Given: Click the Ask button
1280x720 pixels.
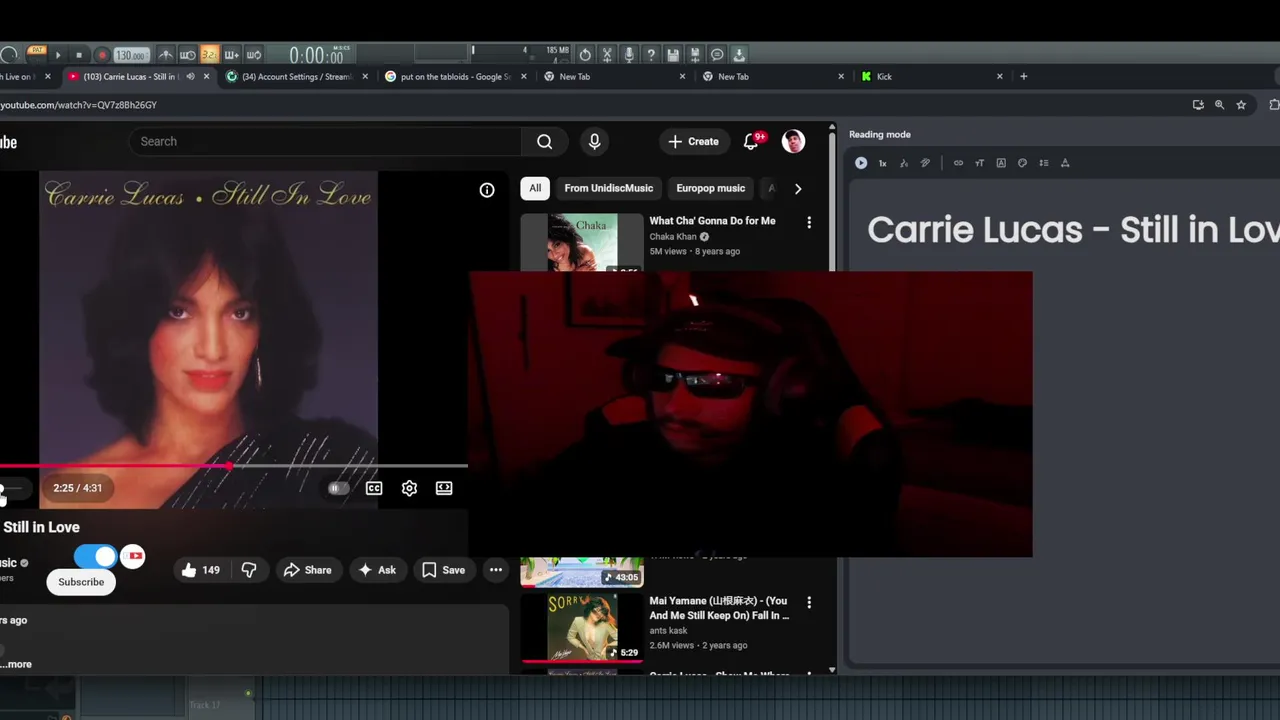Looking at the screenshot, I should (x=377, y=570).
